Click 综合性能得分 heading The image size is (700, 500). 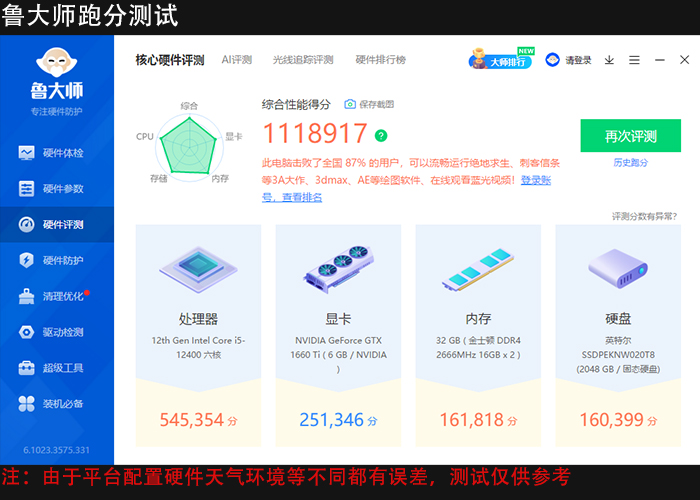(296, 104)
